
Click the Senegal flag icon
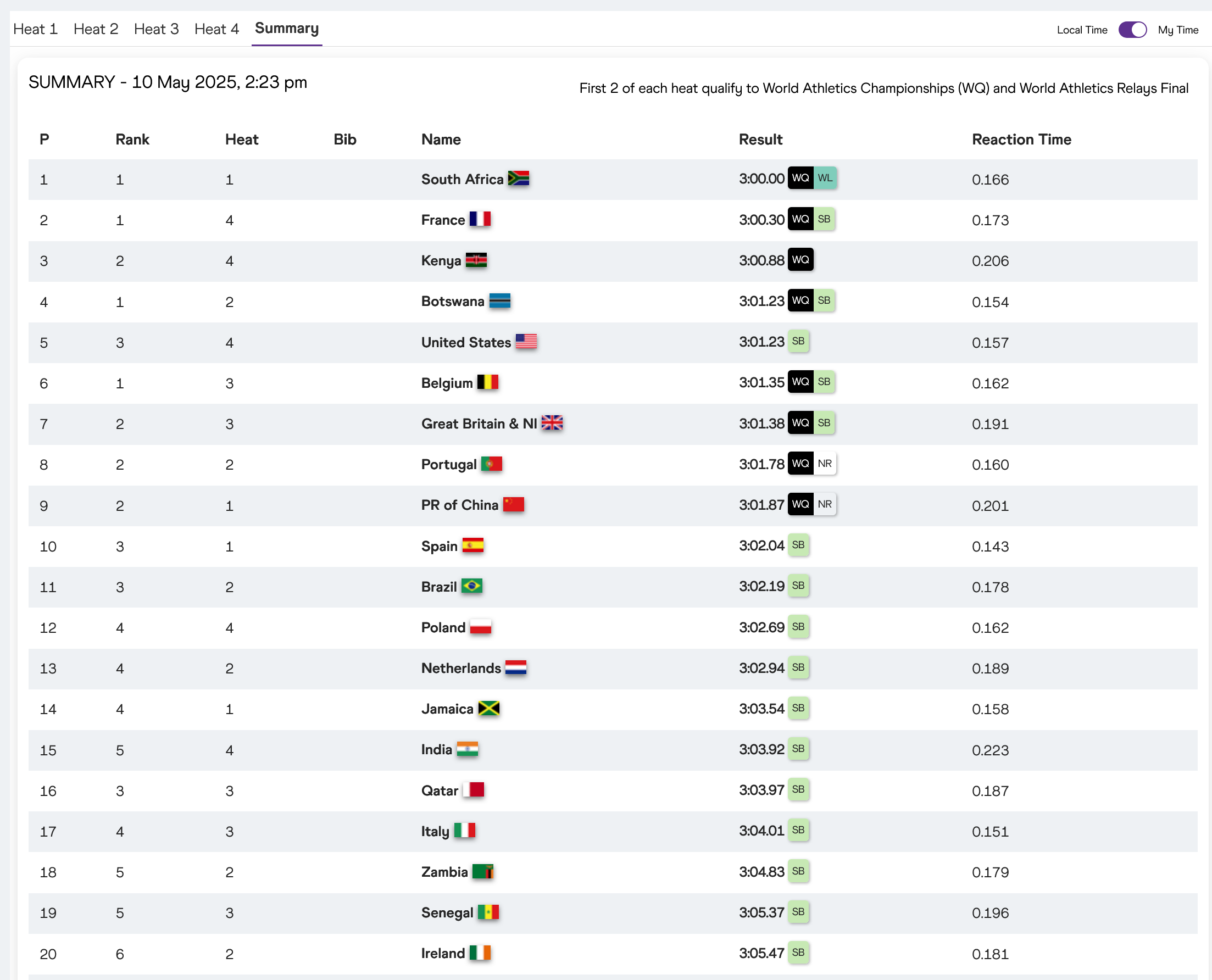tap(488, 912)
